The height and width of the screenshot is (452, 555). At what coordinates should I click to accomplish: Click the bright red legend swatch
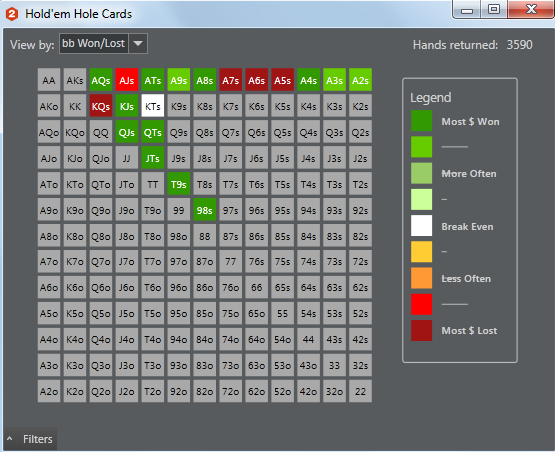(422, 304)
